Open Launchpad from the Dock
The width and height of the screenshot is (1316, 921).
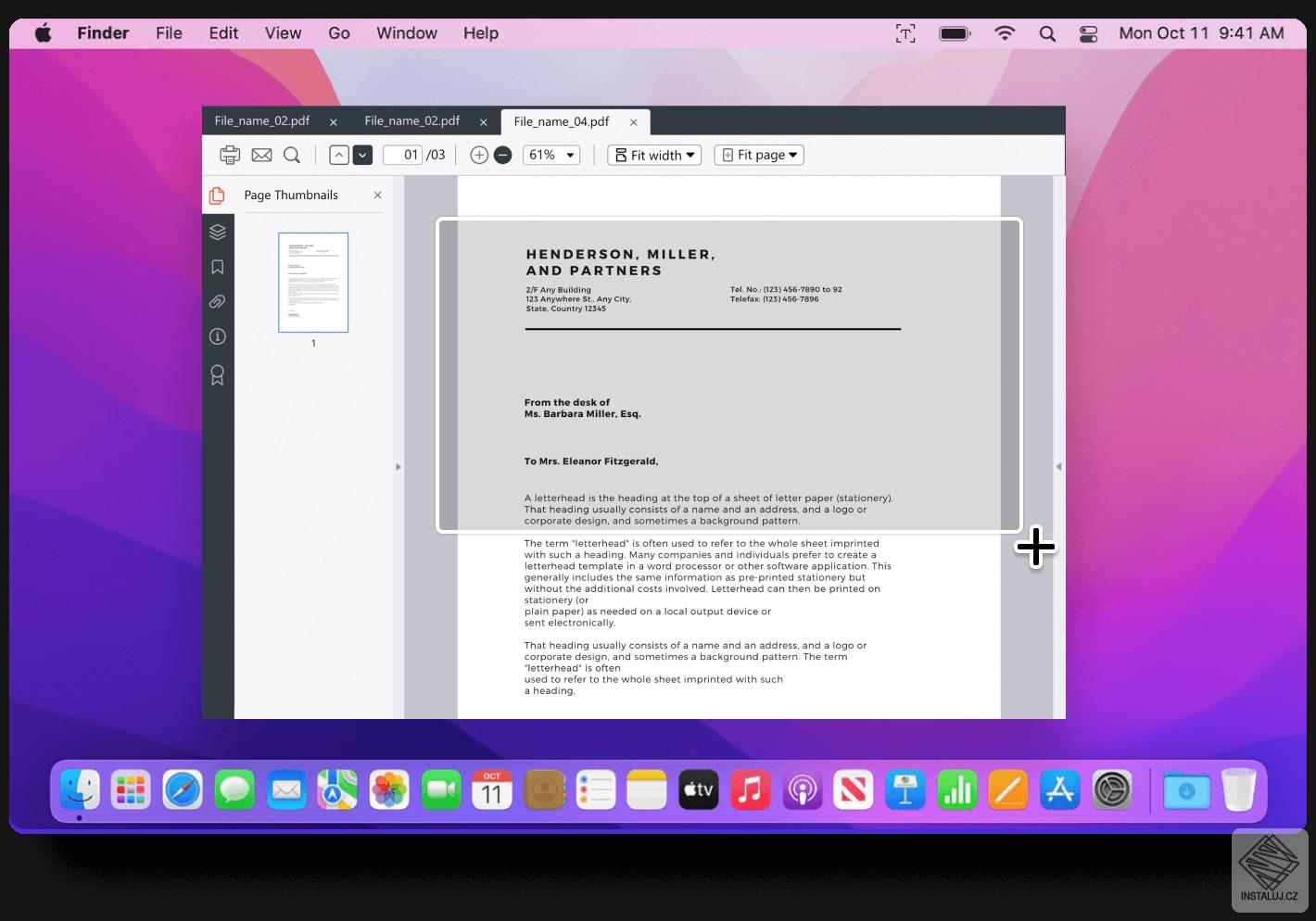[131, 790]
